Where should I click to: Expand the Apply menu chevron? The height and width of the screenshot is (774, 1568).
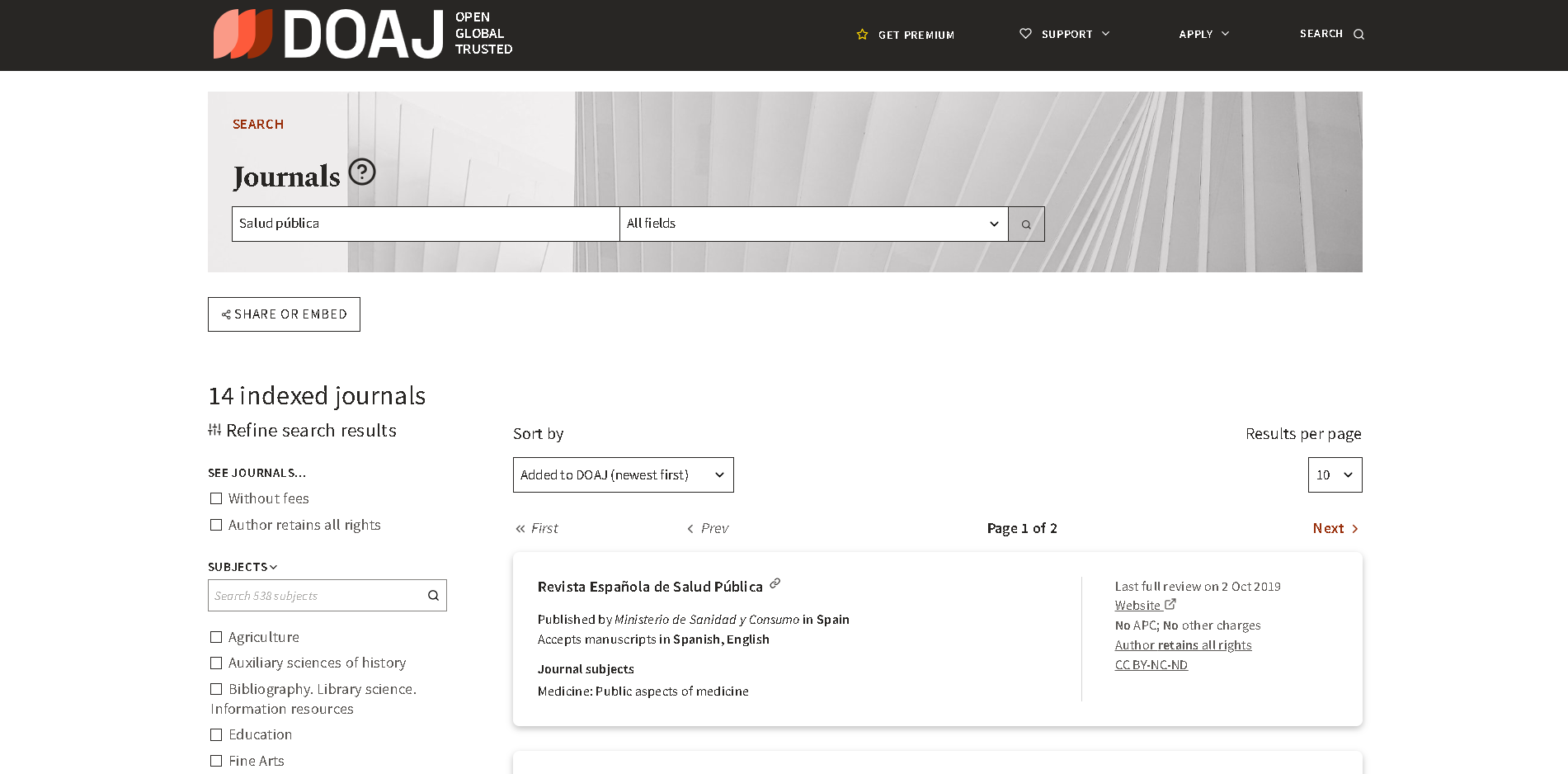tap(1226, 34)
